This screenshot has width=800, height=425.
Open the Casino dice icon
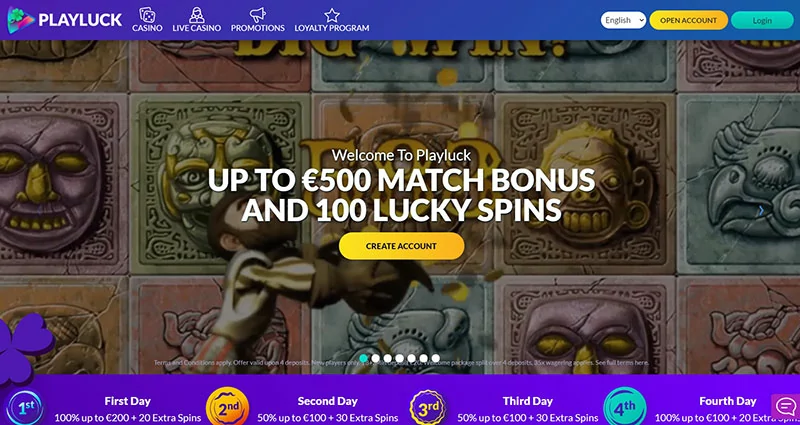tap(147, 14)
